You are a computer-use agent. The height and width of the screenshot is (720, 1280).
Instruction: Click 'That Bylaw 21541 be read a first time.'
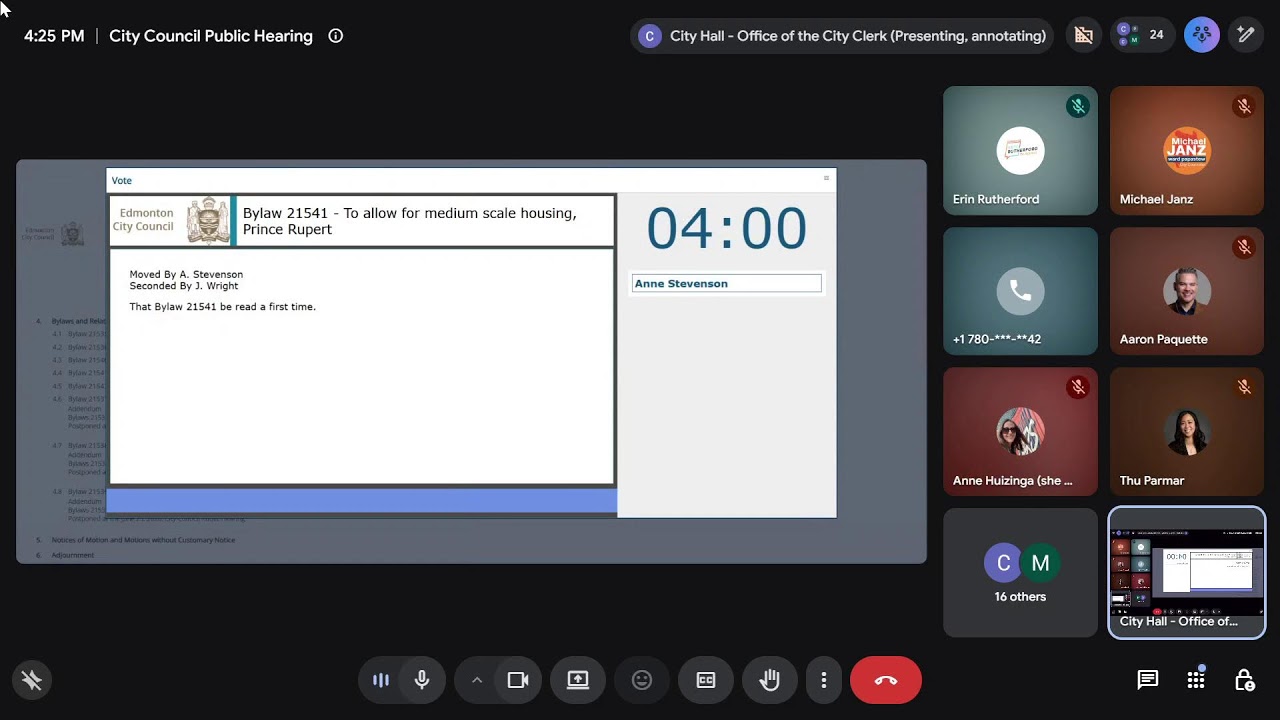222,307
